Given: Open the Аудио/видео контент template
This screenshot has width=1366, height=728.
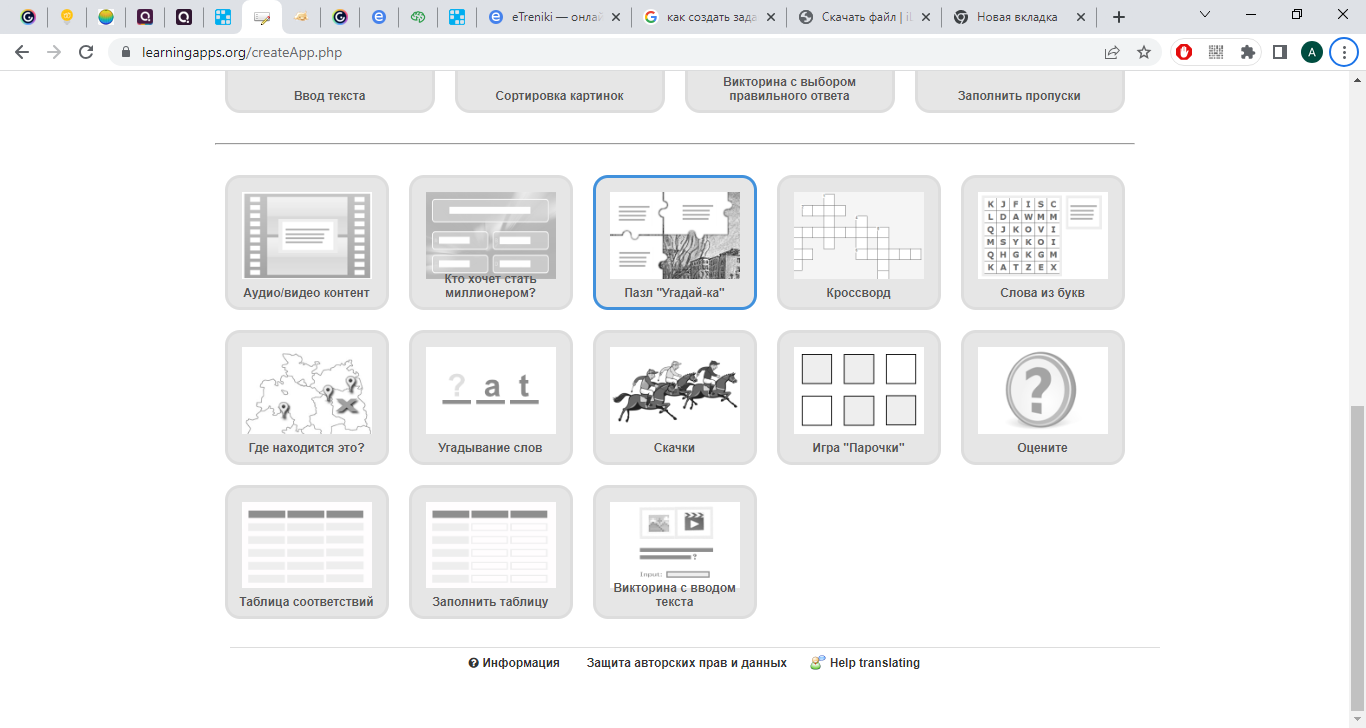Looking at the screenshot, I should (306, 242).
